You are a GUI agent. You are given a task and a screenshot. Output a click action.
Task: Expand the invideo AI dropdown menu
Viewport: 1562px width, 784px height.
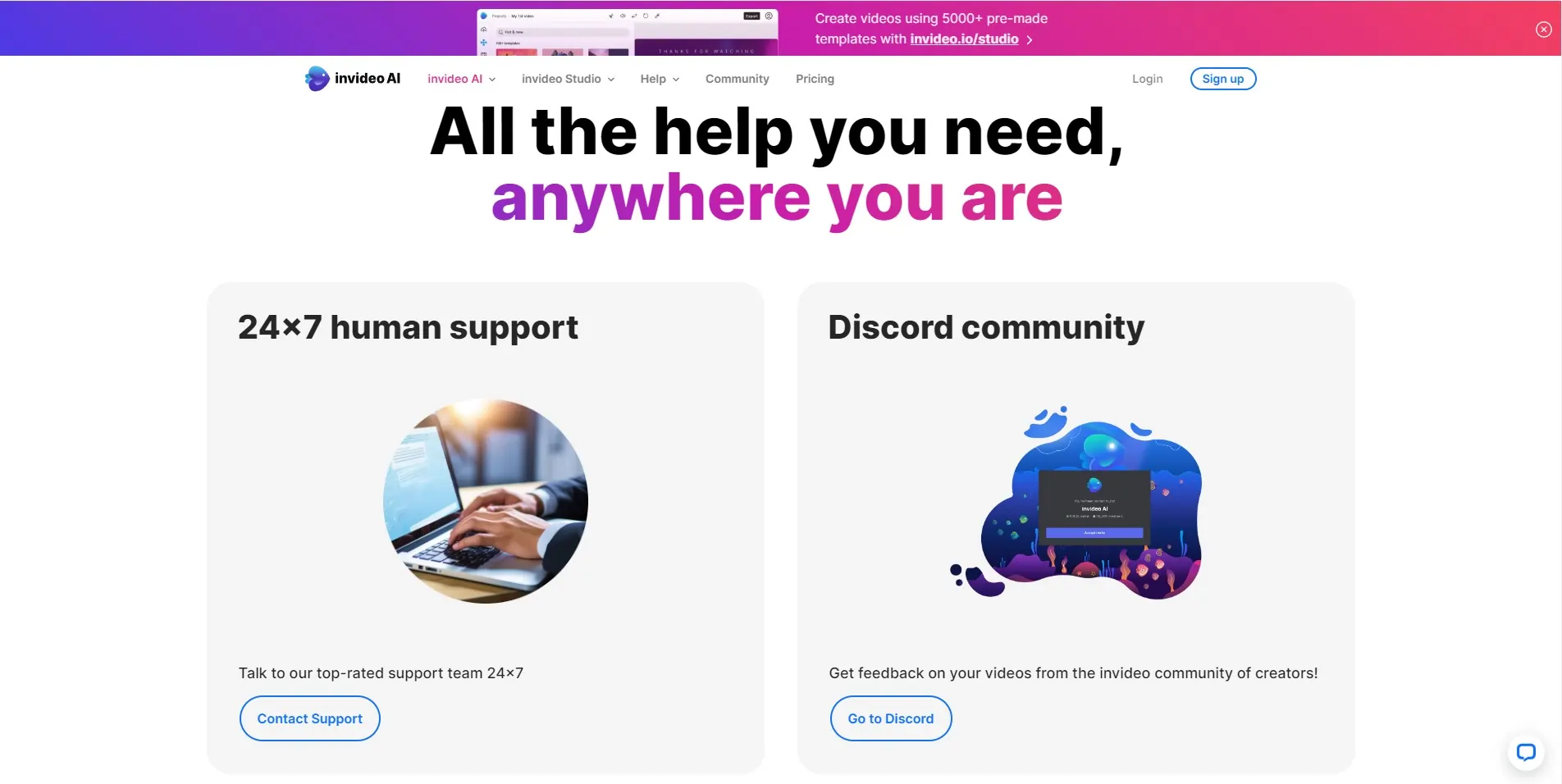click(x=461, y=79)
